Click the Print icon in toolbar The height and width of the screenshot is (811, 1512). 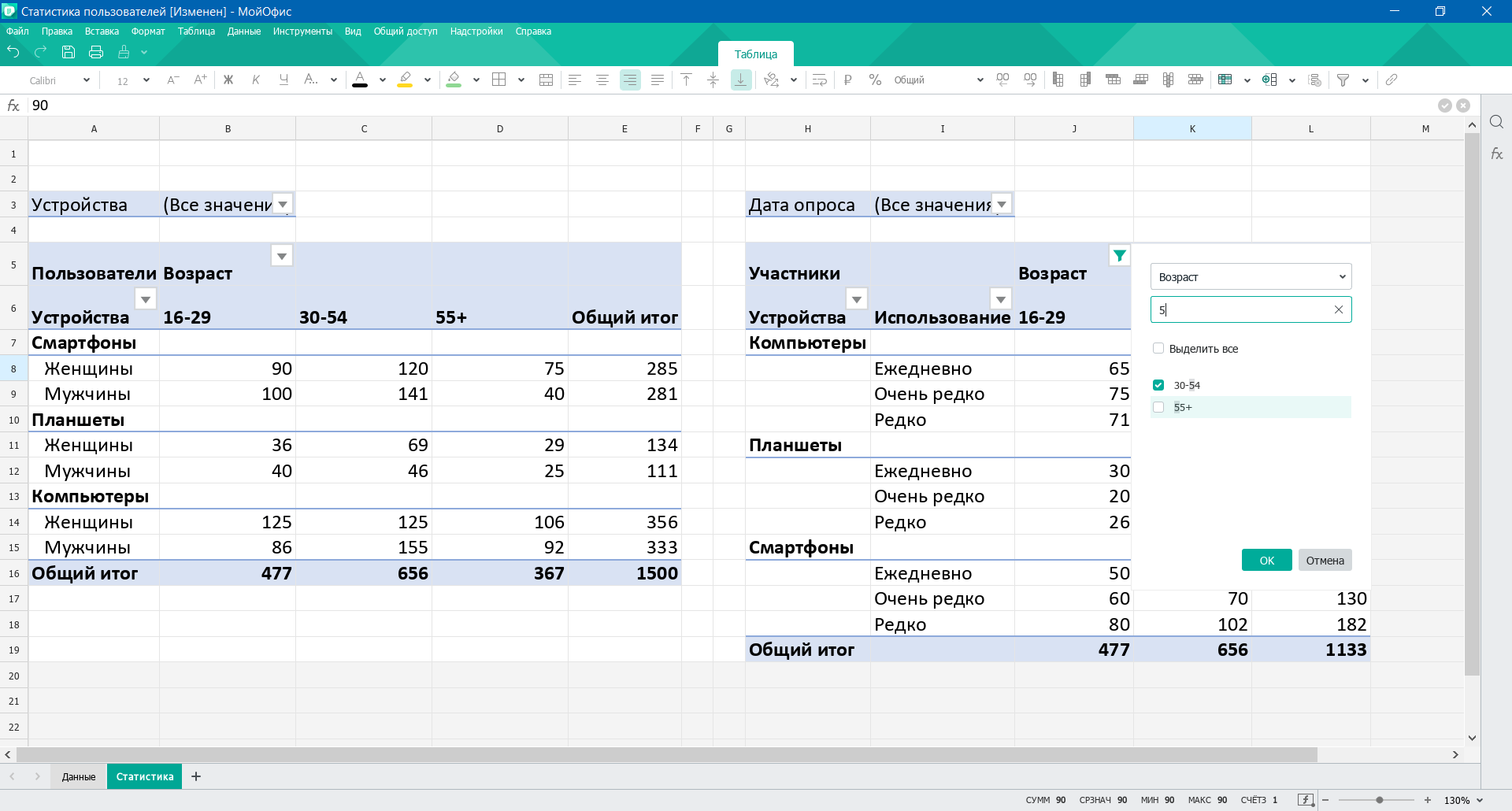pos(96,52)
